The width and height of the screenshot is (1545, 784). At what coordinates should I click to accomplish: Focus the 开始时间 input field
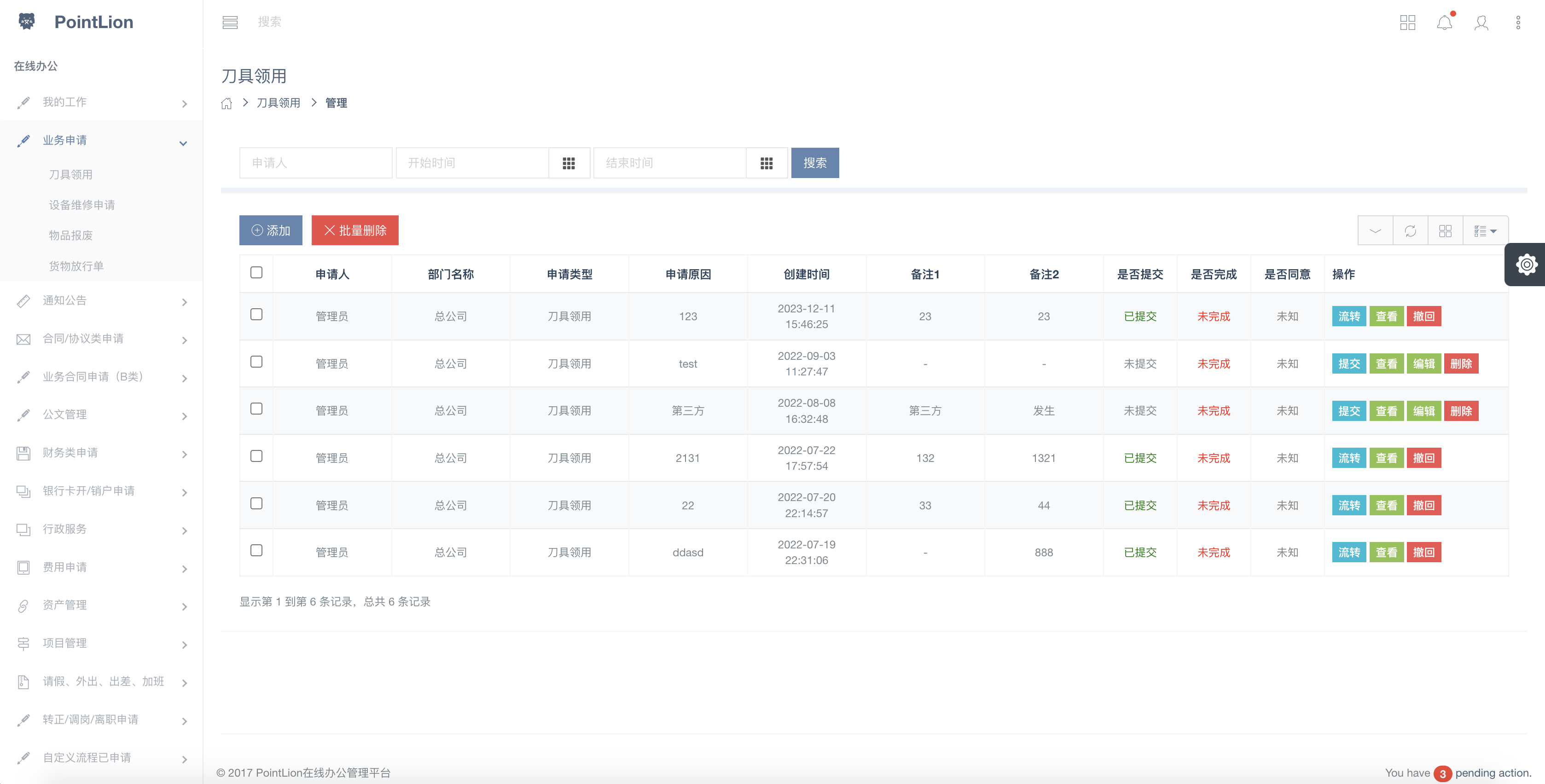click(x=472, y=163)
